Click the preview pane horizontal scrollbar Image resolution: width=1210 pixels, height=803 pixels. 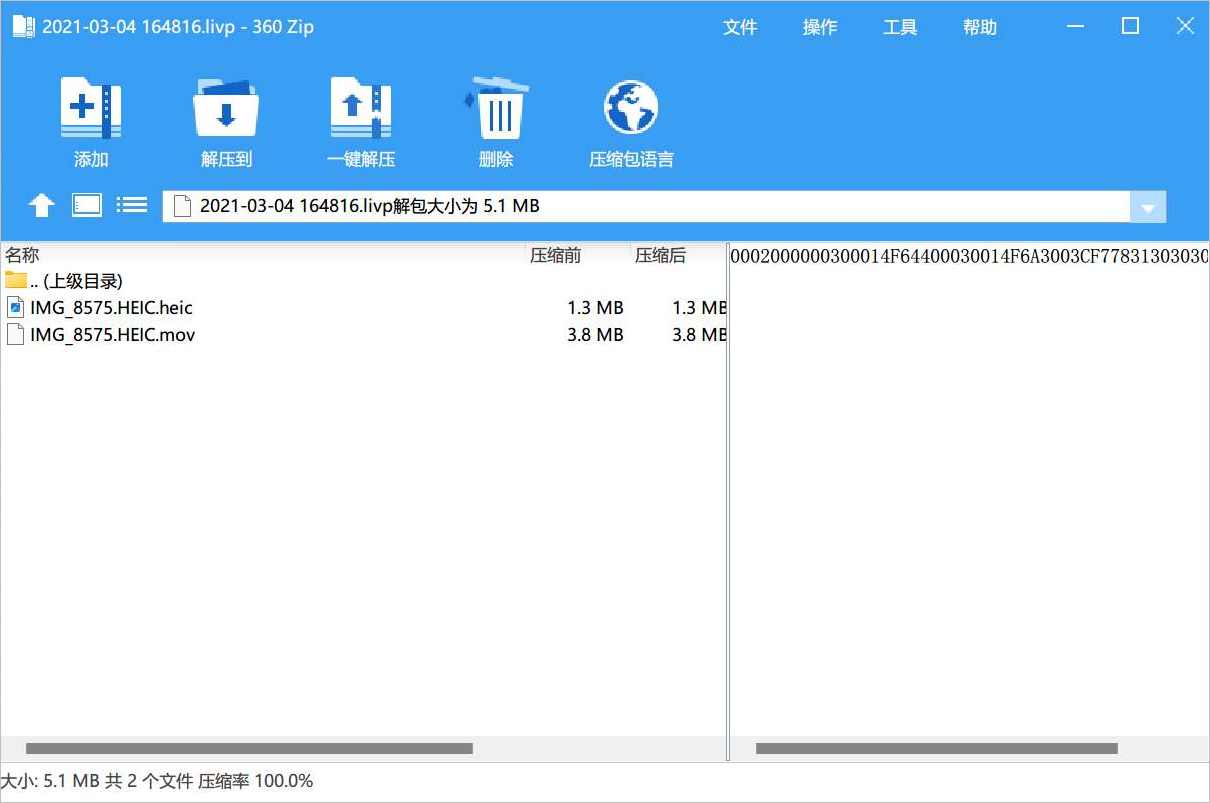(936, 748)
